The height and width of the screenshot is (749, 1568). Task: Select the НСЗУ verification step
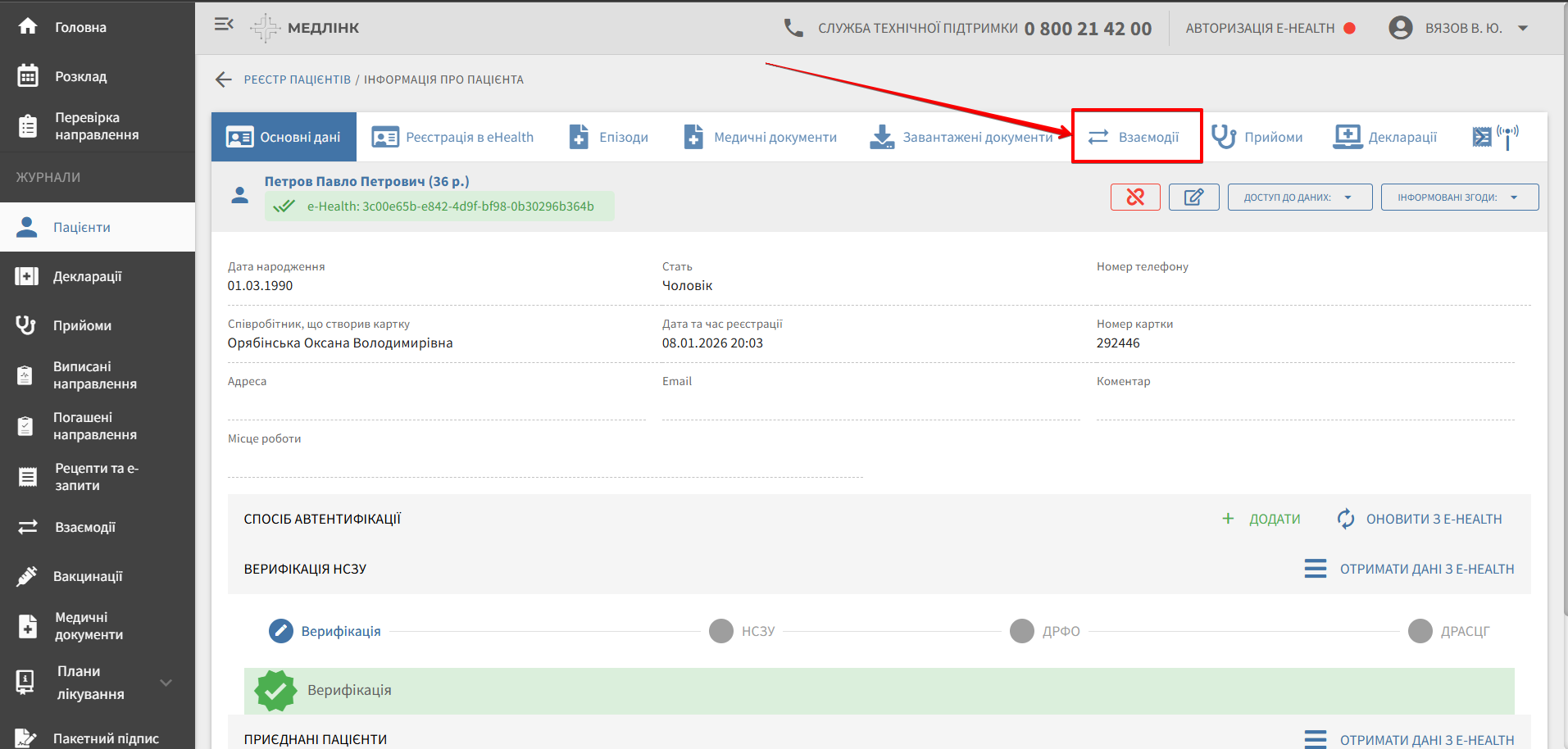(721, 631)
